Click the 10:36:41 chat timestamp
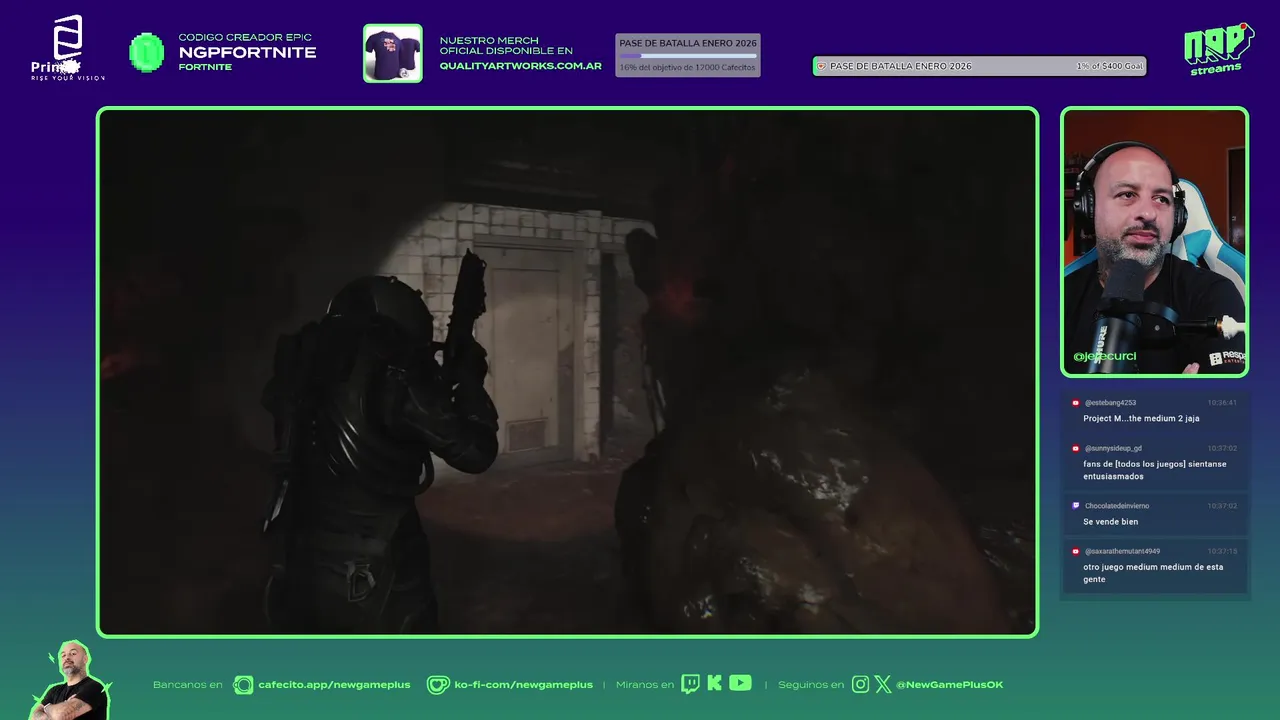The height and width of the screenshot is (720, 1280). (x=1222, y=403)
